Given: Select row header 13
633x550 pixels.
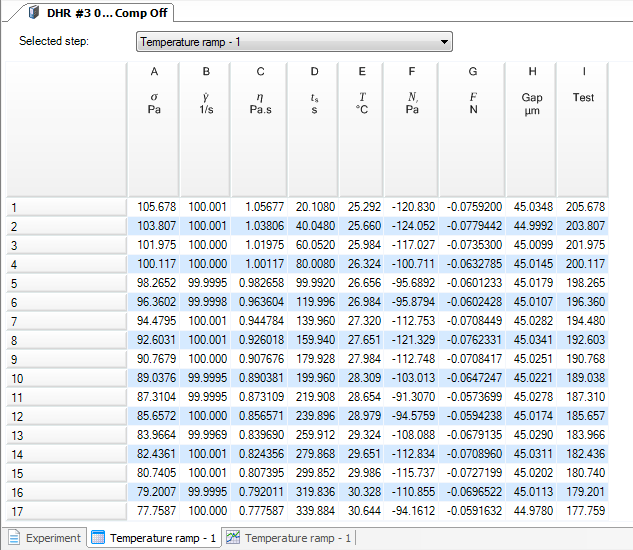Looking at the screenshot, I should [67, 435].
